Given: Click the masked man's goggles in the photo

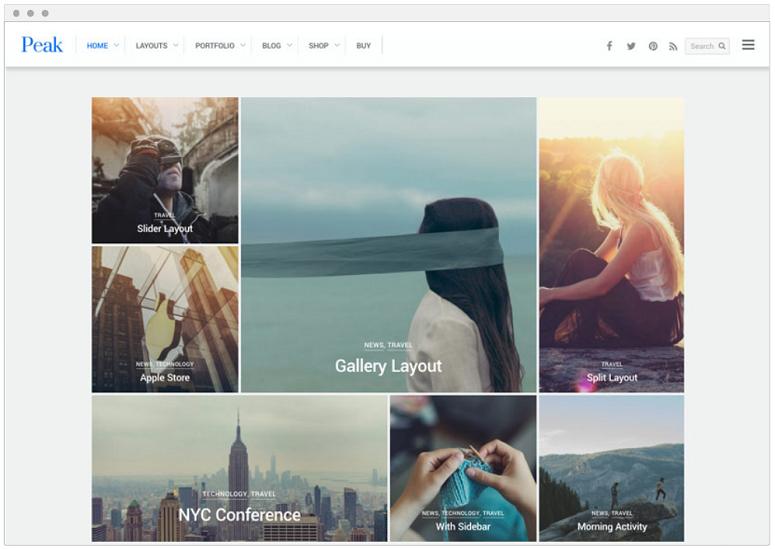Looking at the screenshot, I should (x=168, y=151).
